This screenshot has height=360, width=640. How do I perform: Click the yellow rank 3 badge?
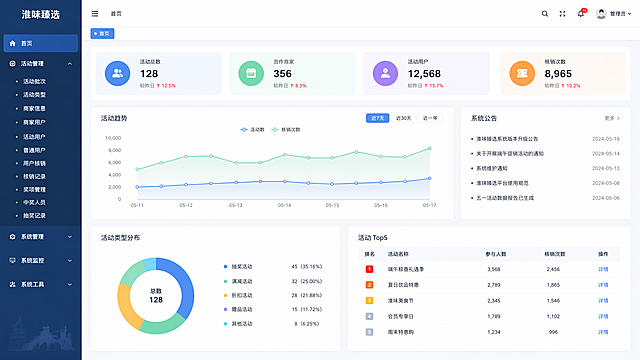pyautogui.click(x=369, y=301)
